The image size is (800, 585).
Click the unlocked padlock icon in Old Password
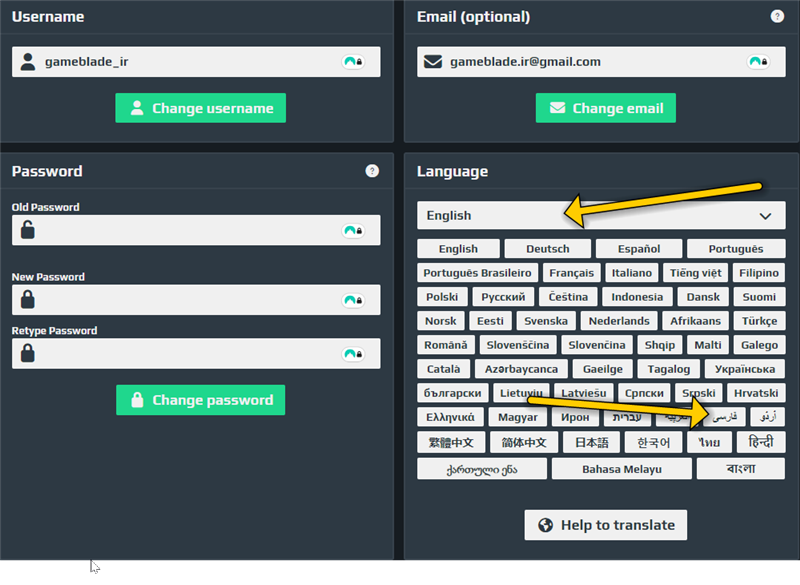tap(28, 231)
